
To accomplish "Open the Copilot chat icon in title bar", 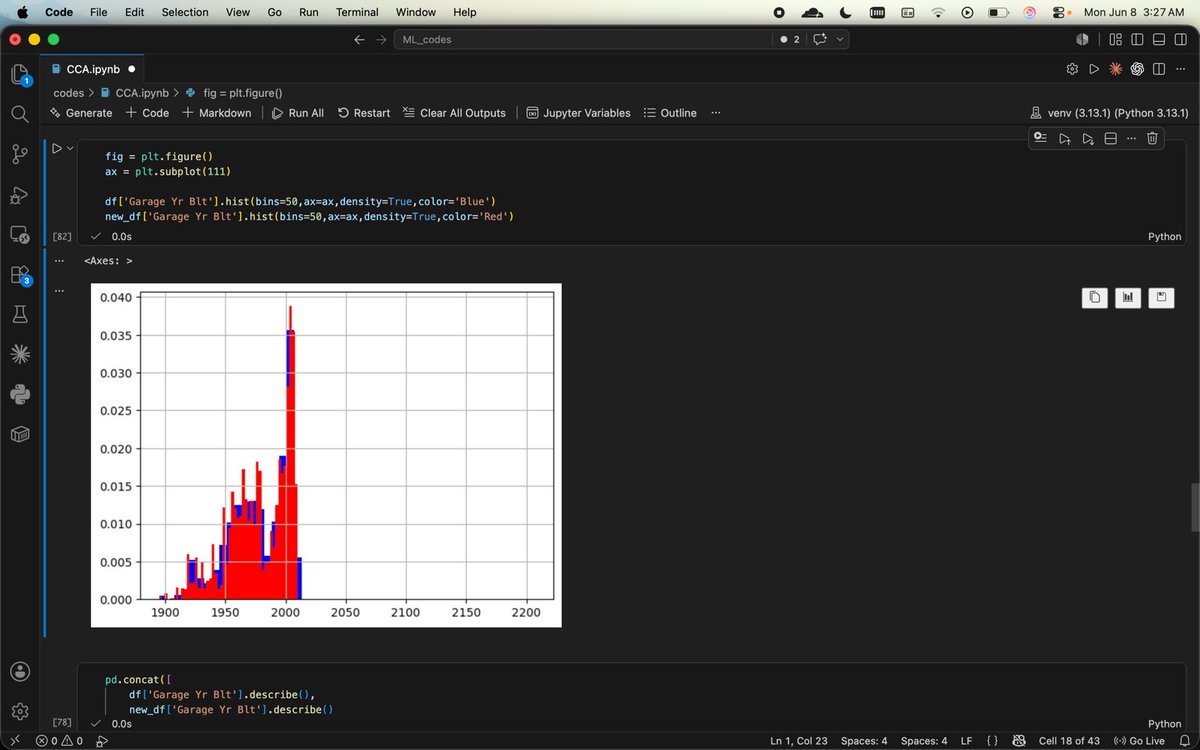I will 821,39.
